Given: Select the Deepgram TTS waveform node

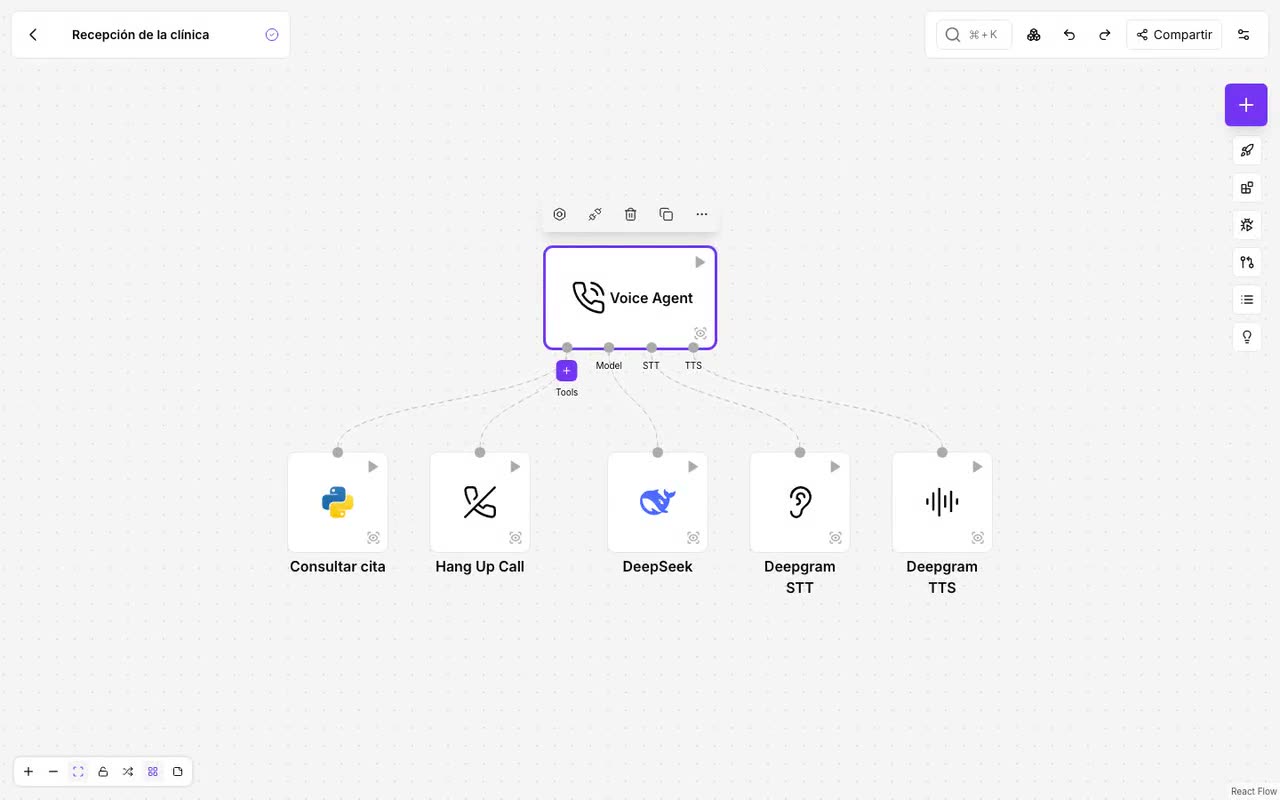Looking at the screenshot, I should (x=942, y=502).
